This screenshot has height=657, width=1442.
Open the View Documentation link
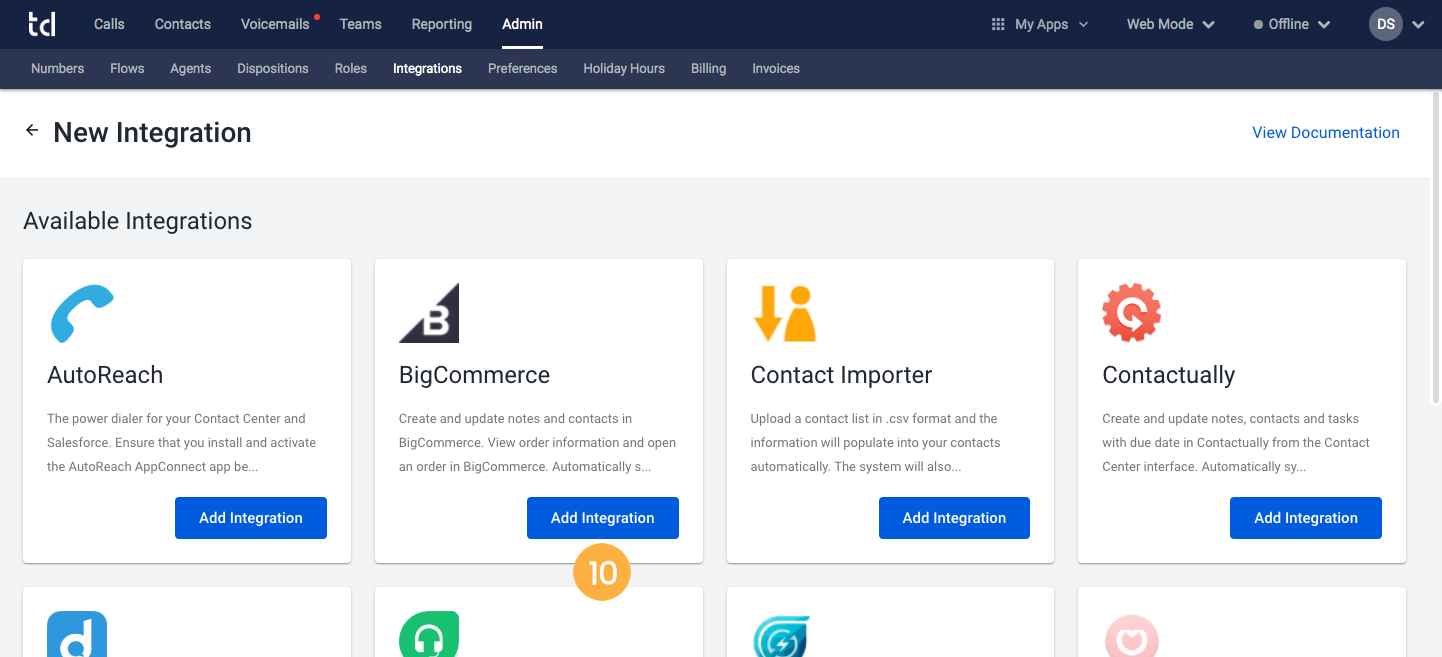pyautogui.click(x=1326, y=132)
